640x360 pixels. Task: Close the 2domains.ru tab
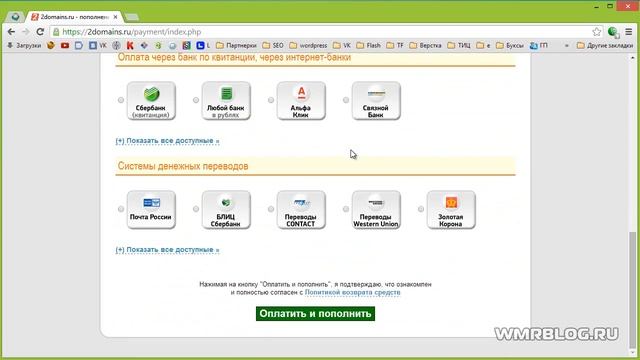point(116,17)
